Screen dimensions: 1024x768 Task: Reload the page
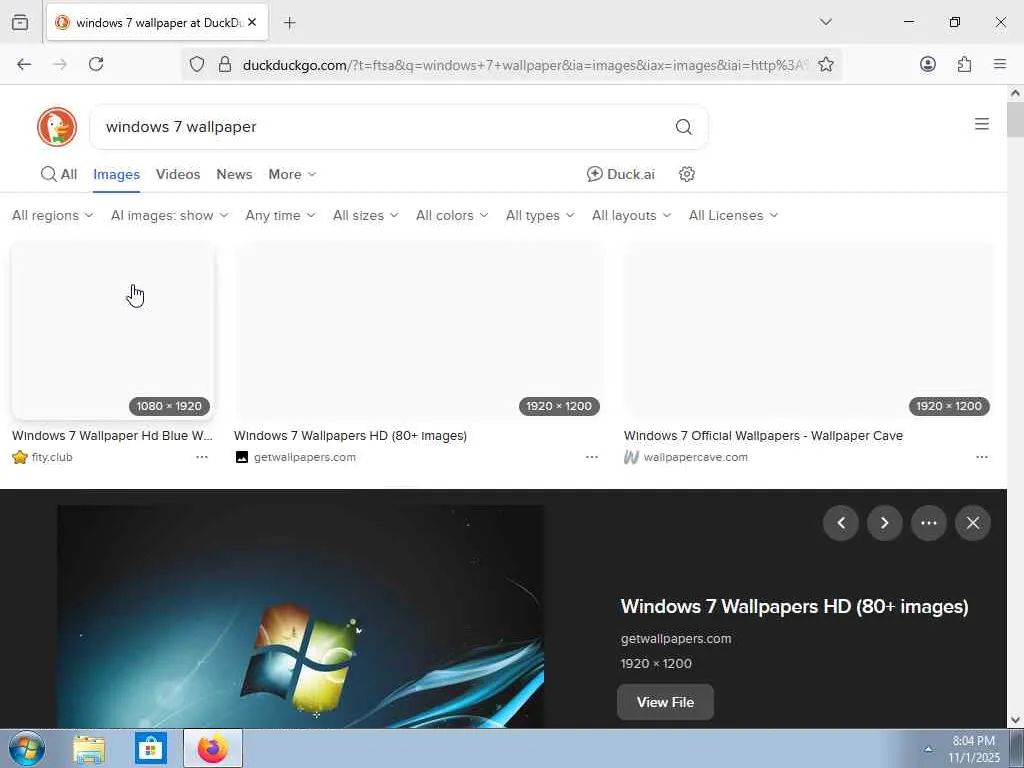click(x=96, y=64)
